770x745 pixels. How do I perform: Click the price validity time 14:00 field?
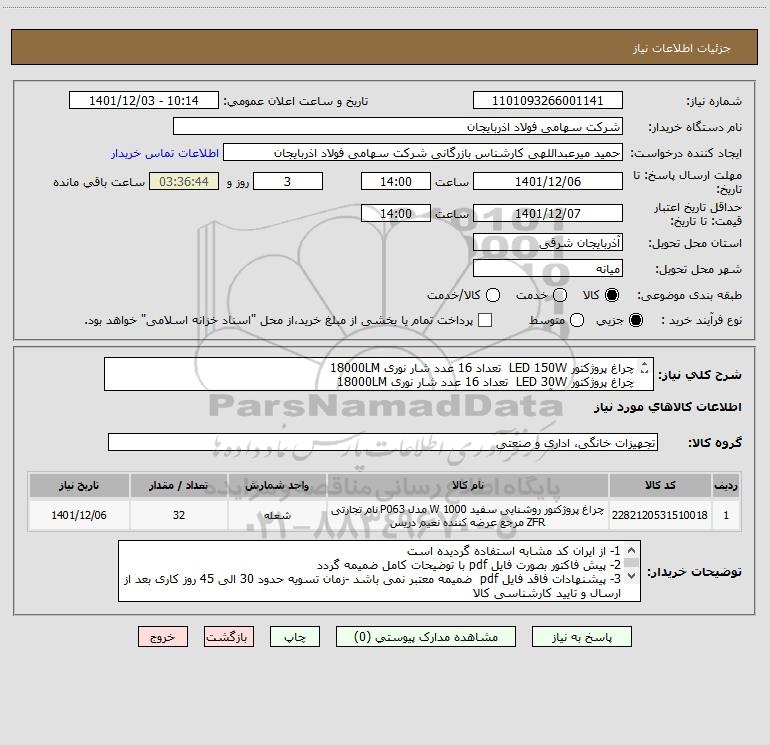coord(396,213)
